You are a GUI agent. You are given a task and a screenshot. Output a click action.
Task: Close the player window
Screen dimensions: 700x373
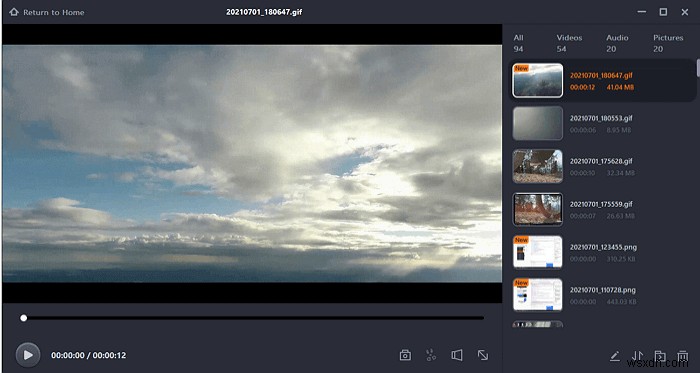pos(684,12)
